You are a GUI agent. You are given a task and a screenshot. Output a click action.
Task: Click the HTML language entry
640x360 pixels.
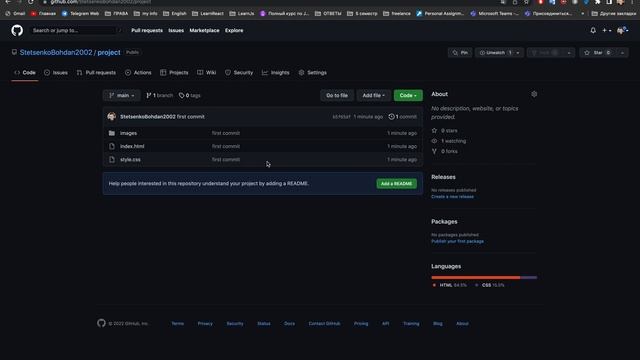click(449, 285)
